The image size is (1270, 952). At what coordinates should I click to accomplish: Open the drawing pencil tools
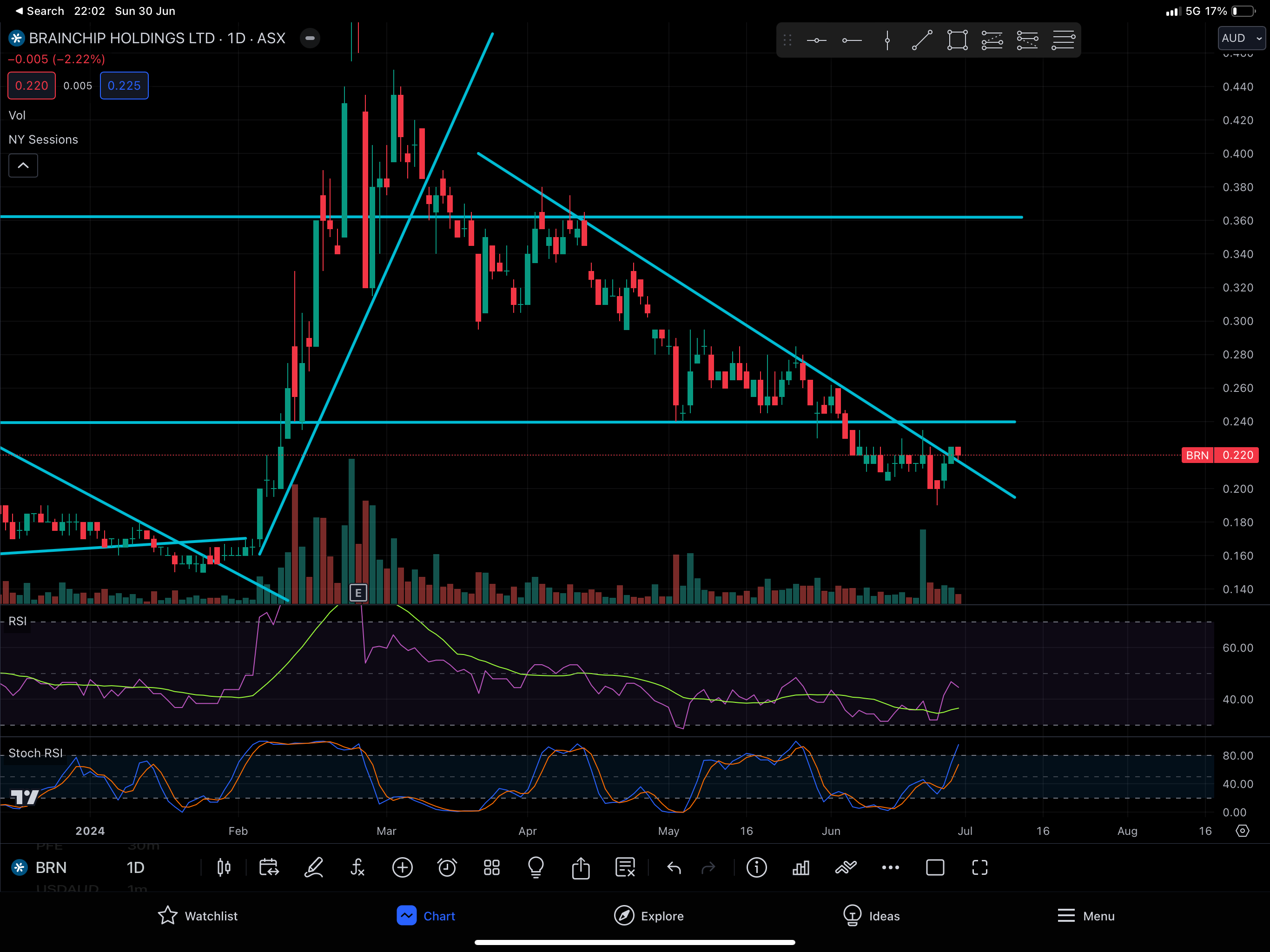click(313, 867)
